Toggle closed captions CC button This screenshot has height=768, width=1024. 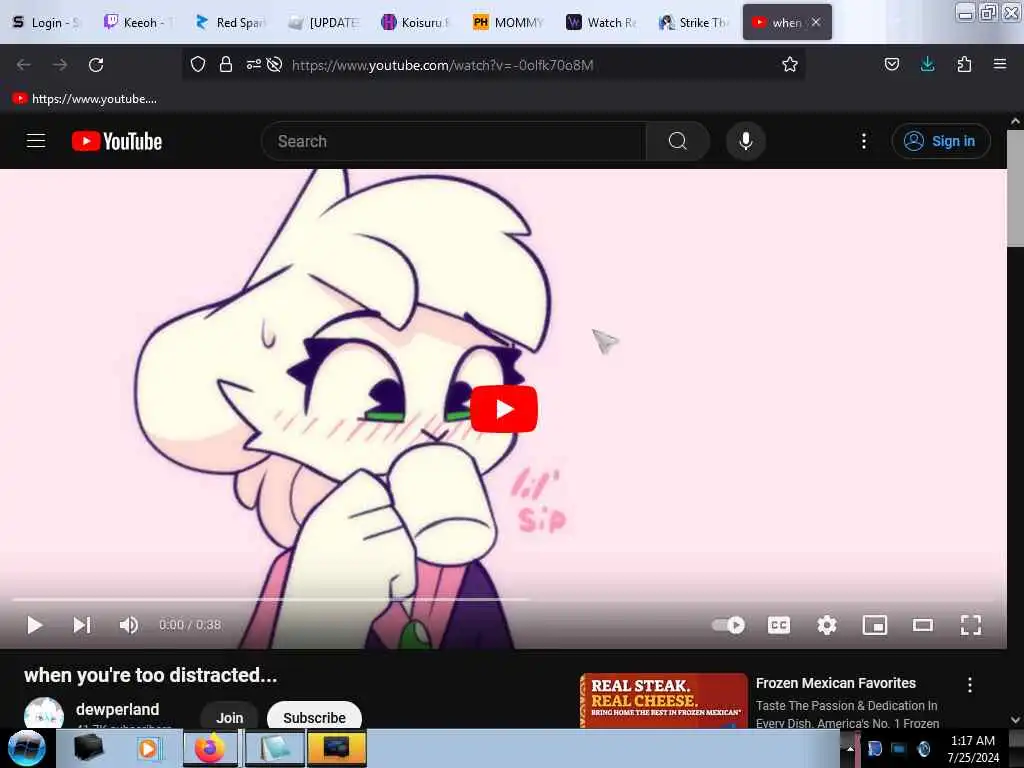[778, 625]
